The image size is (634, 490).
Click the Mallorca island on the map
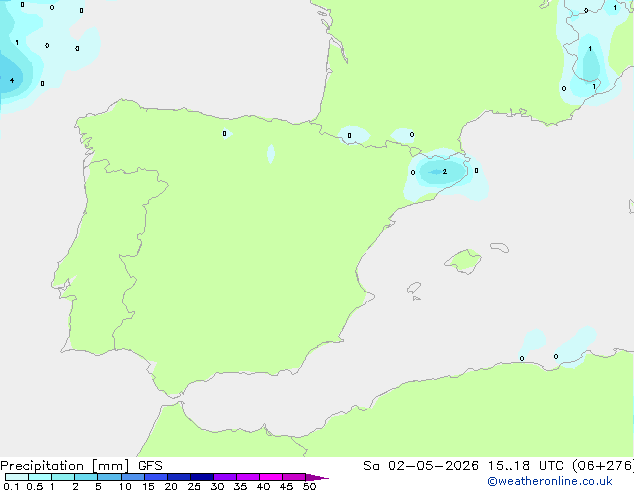(464, 261)
